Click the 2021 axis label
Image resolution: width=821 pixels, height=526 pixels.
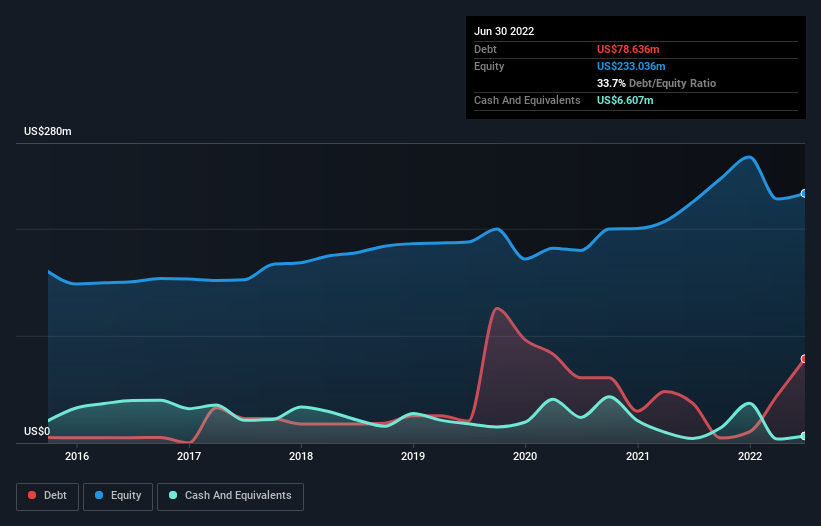tap(638, 456)
